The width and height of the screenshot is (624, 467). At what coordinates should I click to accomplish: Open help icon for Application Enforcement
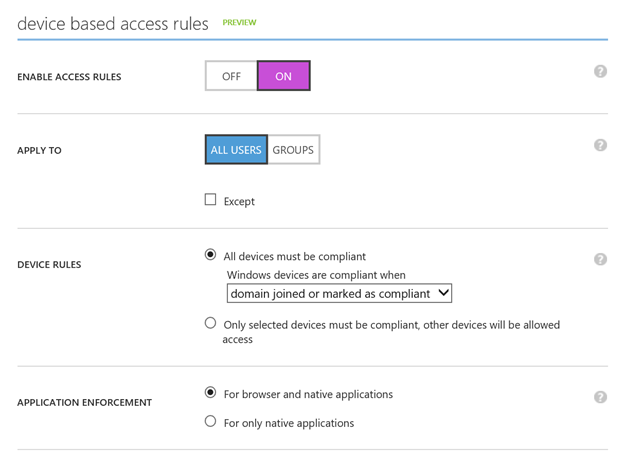[600, 397]
